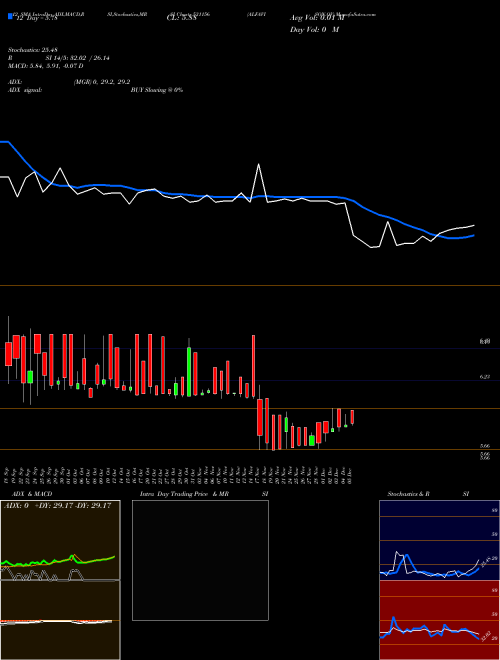The image size is (500, 660).
Task: Click the 'Stochastics & R' panel title
Action: (408, 494)
